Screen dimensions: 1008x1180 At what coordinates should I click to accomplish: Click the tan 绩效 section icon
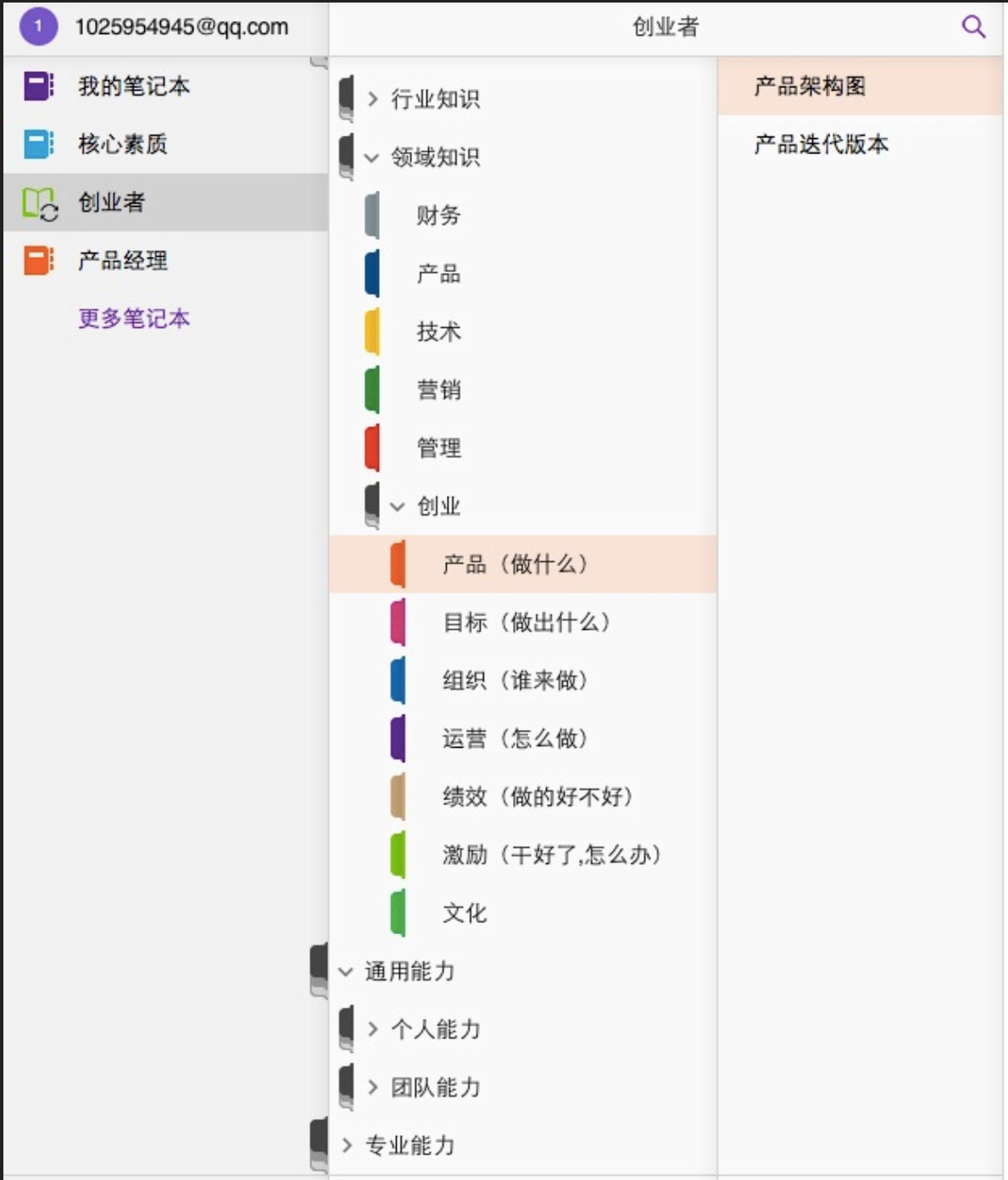pyautogui.click(x=398, y=796)
